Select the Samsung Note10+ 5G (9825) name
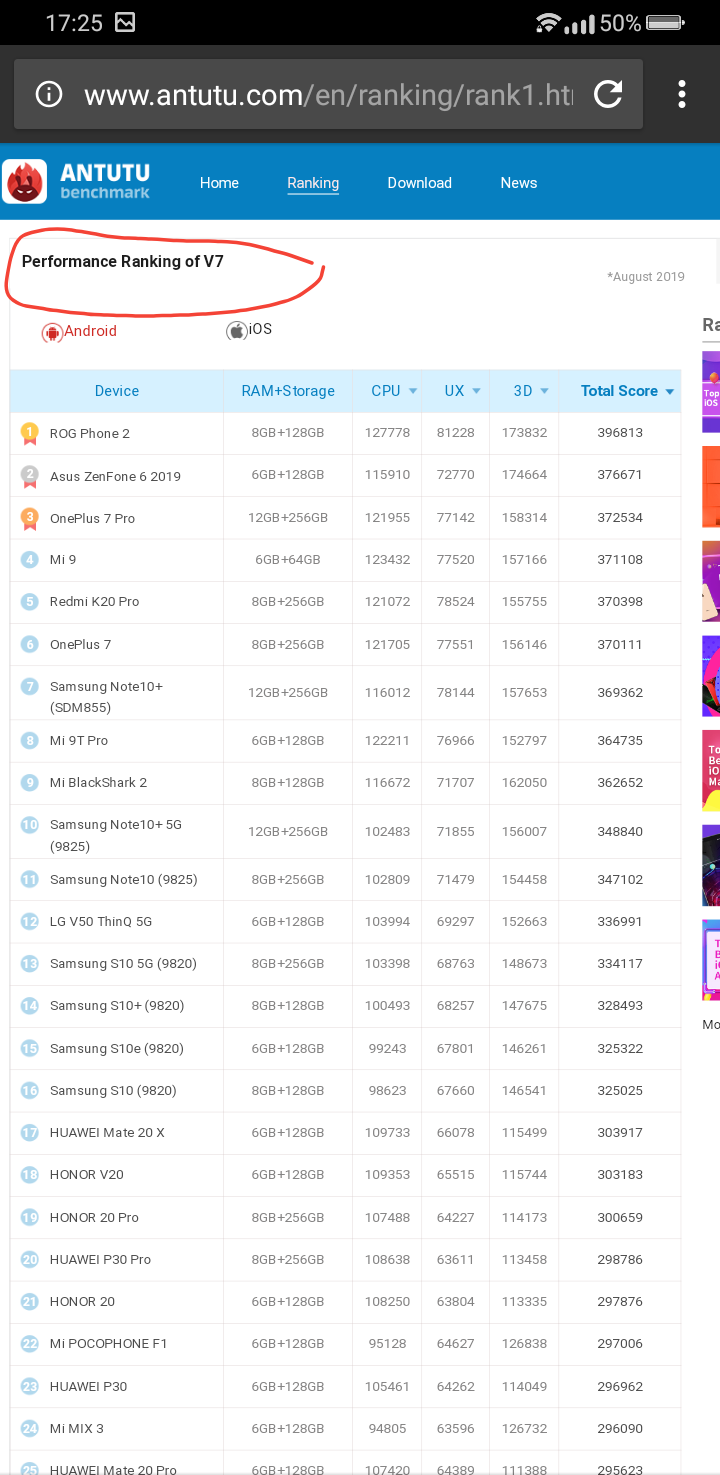This screenshot has height=1475, width=720. point(116,835)
